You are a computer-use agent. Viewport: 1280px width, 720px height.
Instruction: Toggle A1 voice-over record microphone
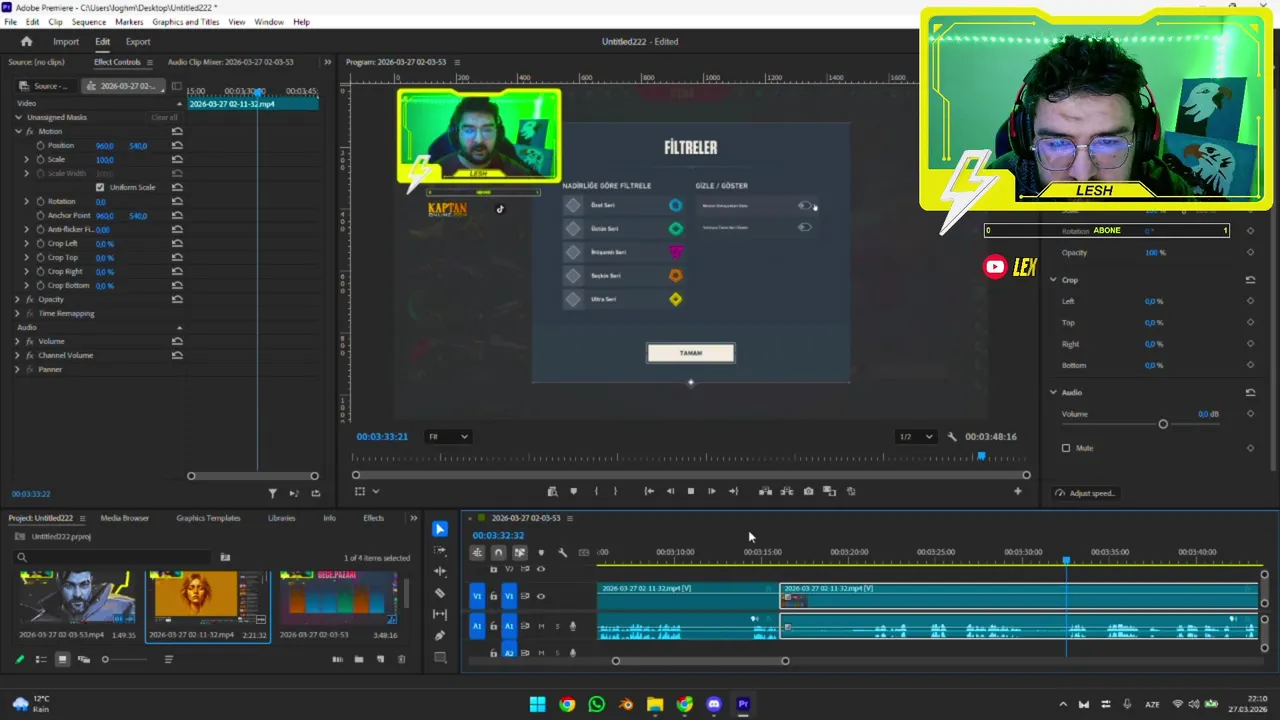pos(573,627)
